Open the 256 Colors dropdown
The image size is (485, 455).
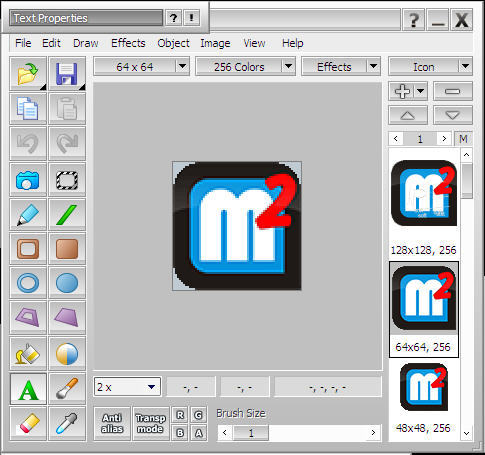pos(245,67)
